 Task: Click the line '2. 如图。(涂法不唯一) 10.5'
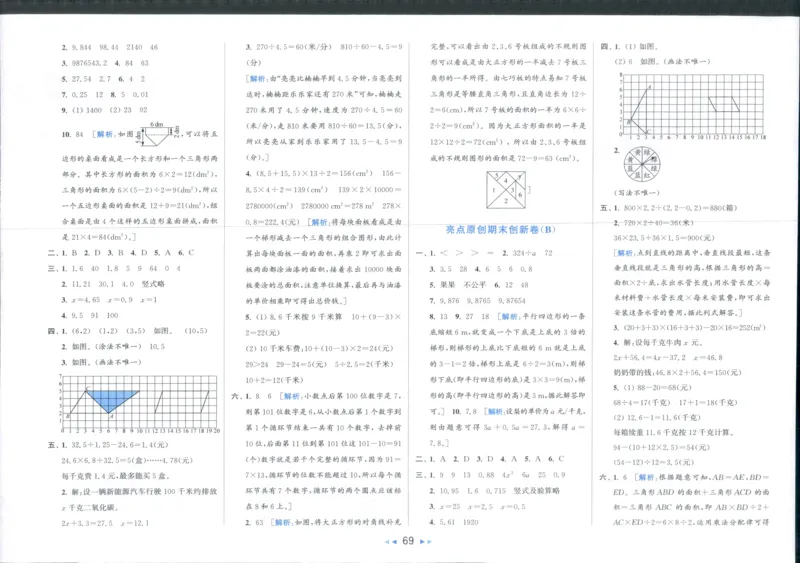[x=113, y=347]
